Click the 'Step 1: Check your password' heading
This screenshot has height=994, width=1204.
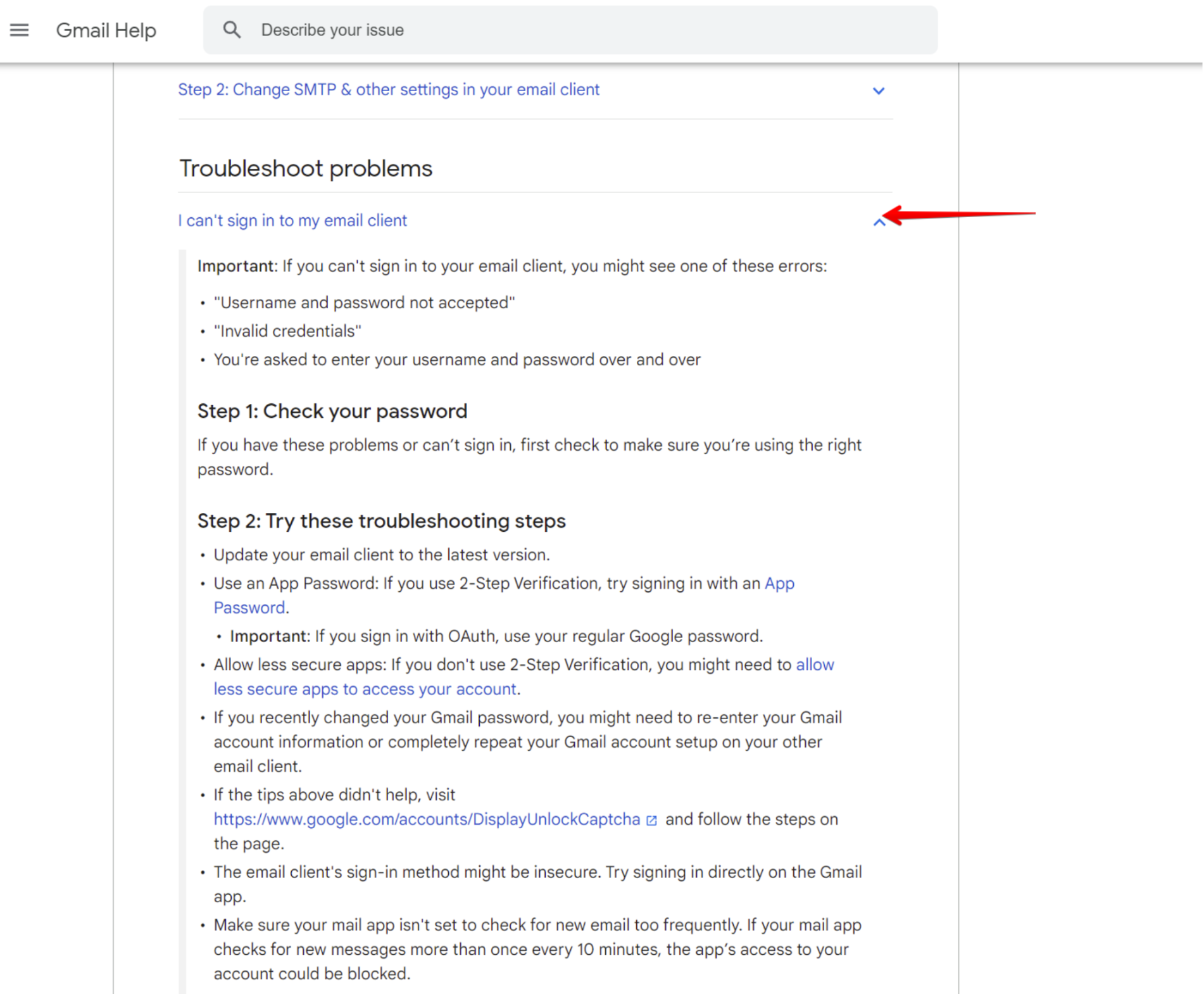(x=332, y=411)
